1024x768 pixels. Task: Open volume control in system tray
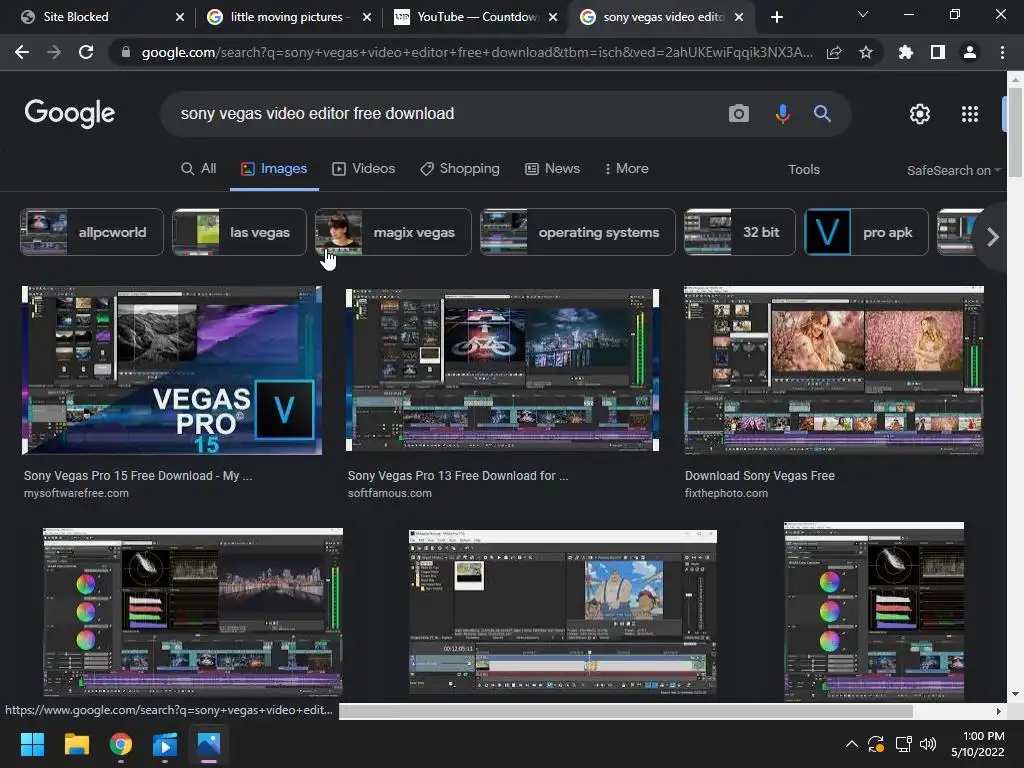(x=927, y=744)
